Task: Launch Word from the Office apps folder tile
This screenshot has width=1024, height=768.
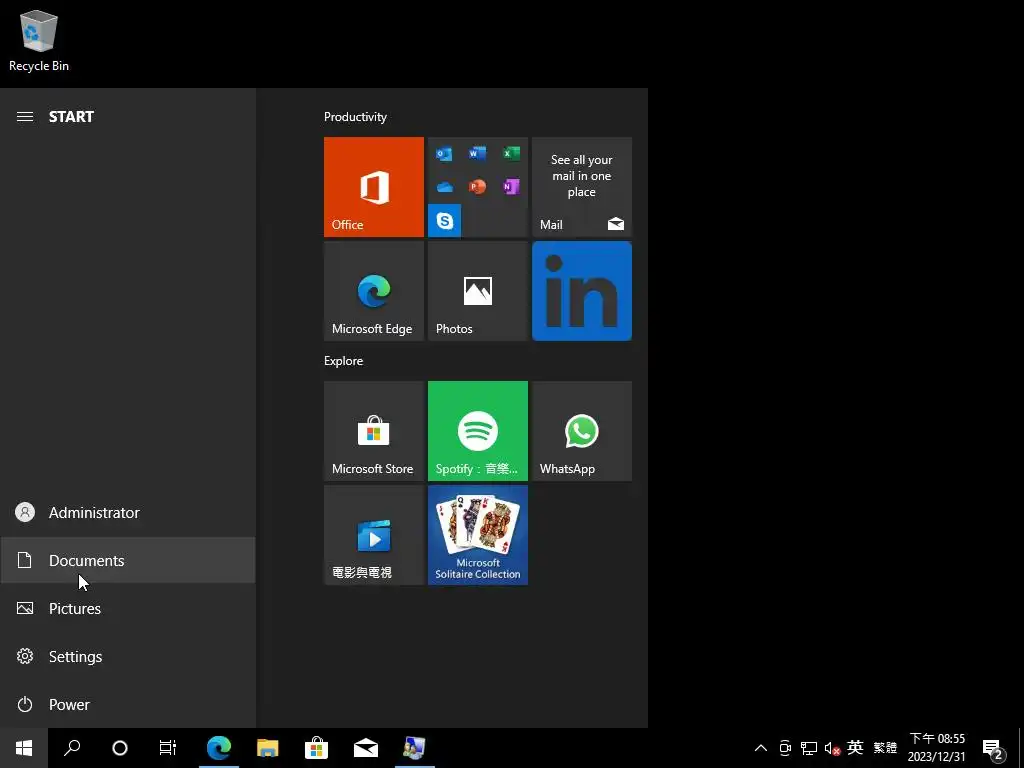Action: click(477, 154)
